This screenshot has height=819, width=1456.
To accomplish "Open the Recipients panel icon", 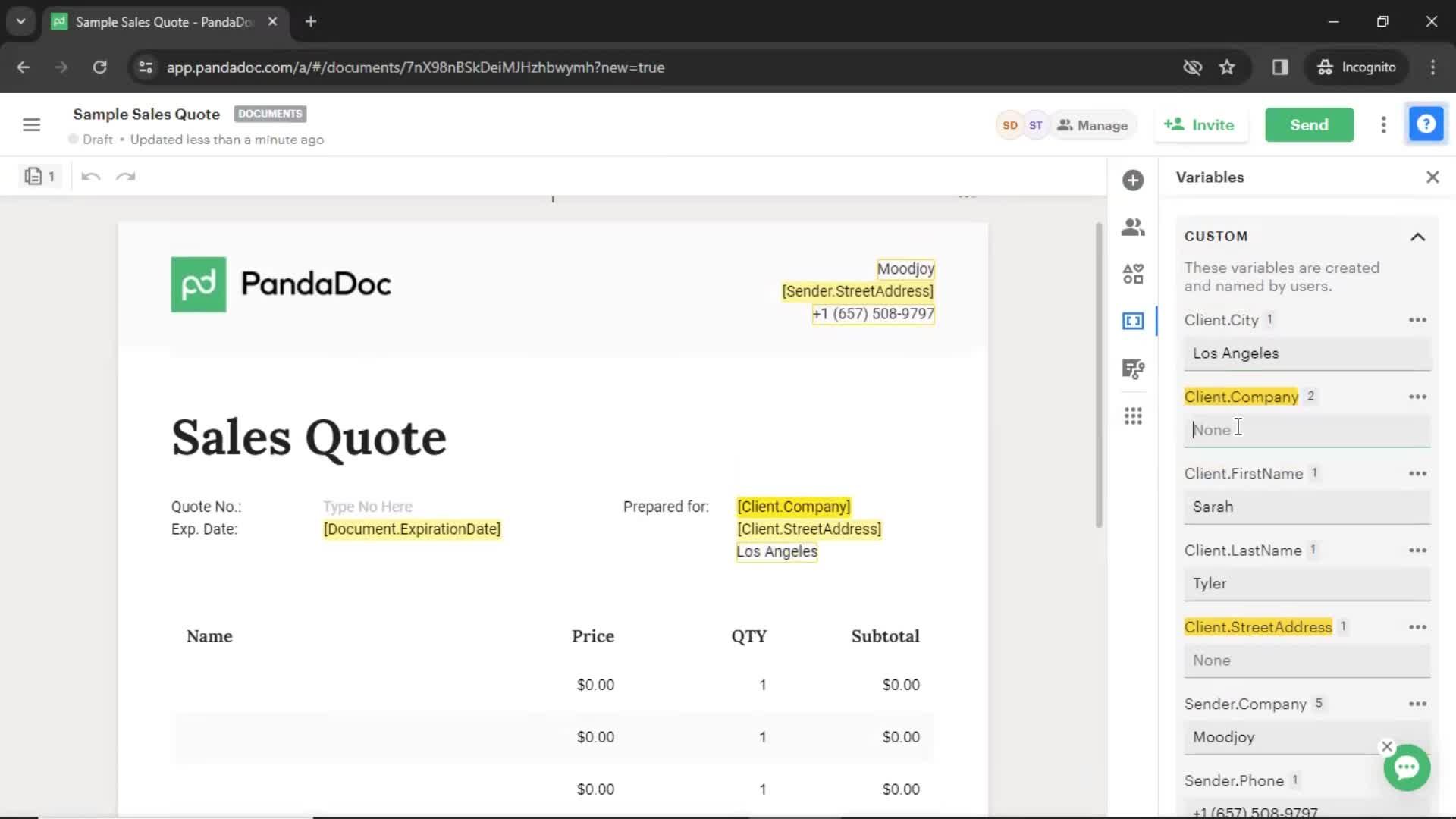I will pos(1133,226).
